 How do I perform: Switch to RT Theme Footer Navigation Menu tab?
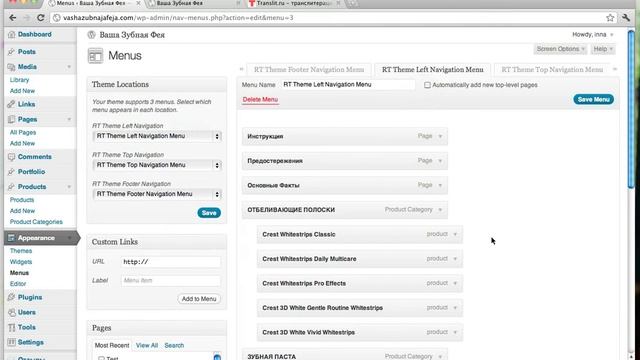click(x=309, y=70)
